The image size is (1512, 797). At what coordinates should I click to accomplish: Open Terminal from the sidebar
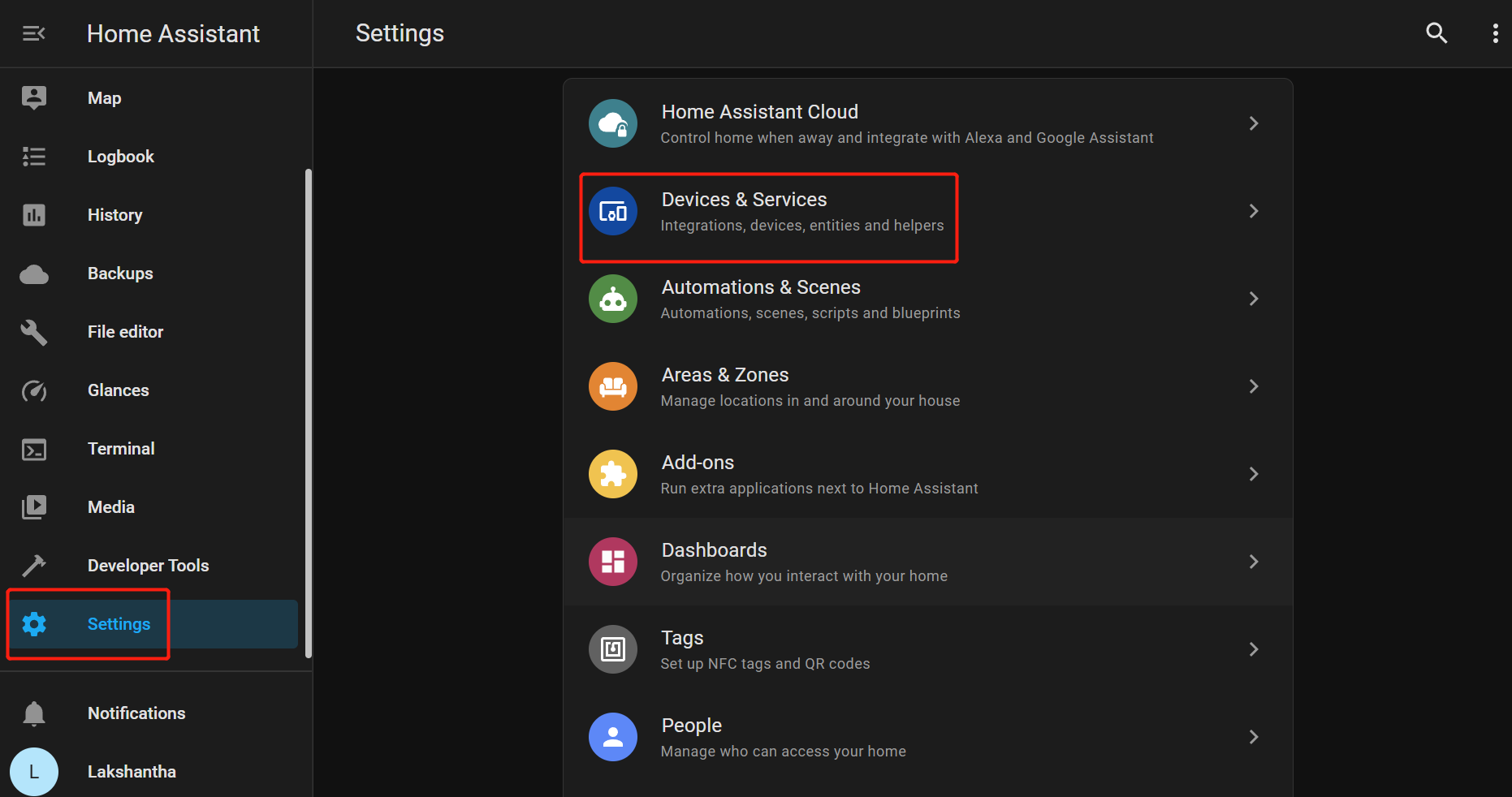coord(121,449)
